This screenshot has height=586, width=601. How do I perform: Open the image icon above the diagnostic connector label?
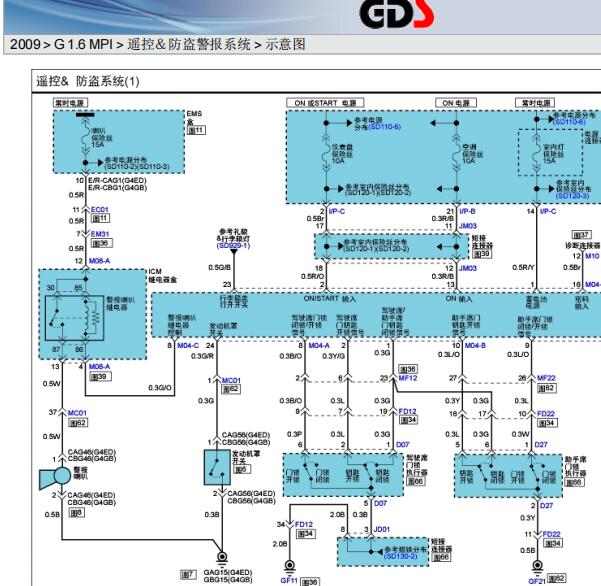(581, 235)
